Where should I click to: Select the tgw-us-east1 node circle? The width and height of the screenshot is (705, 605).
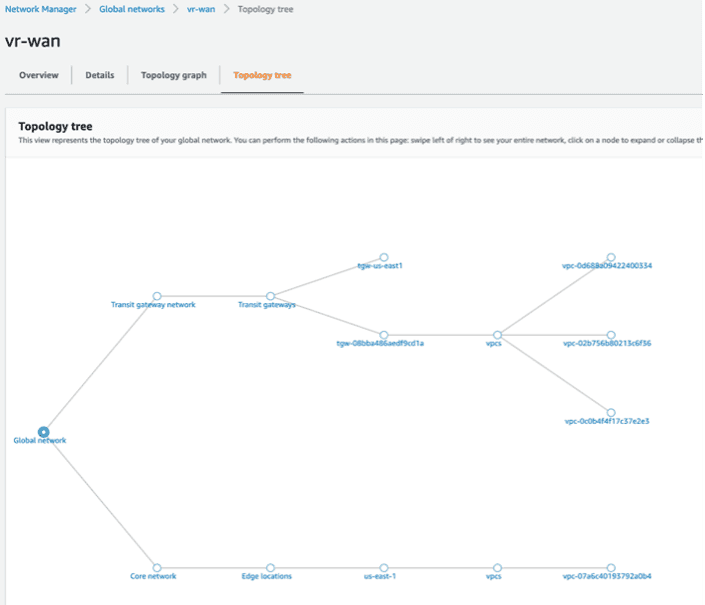(x=384, y=257)
